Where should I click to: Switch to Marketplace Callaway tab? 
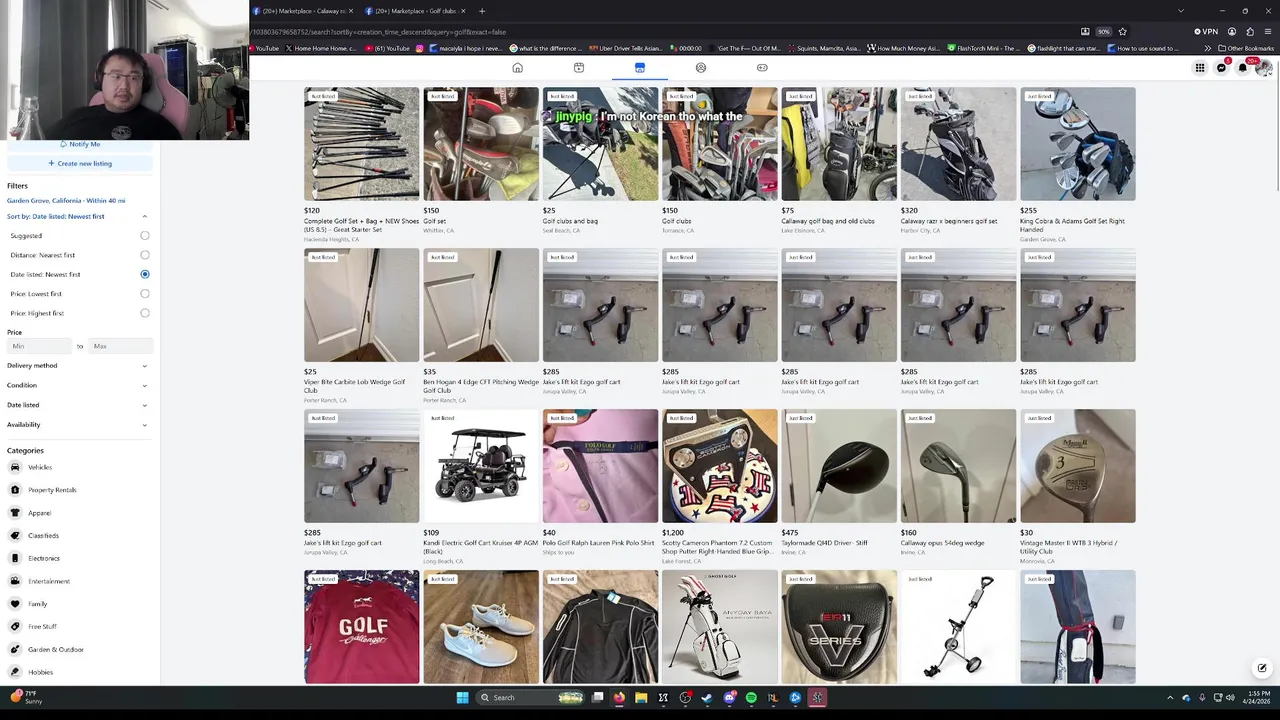(x=303, y=11)
